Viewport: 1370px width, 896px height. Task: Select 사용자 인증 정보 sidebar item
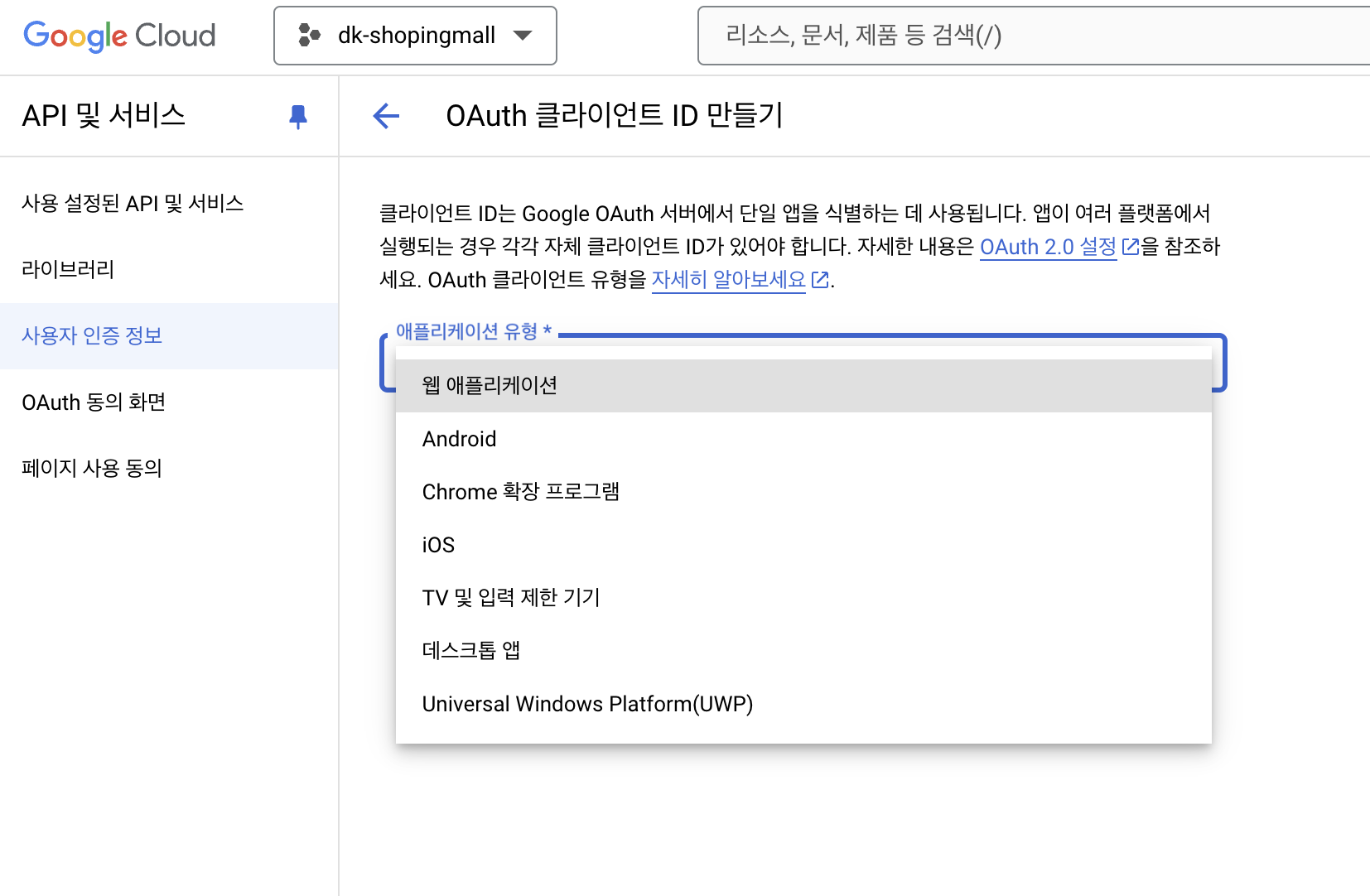169,336
